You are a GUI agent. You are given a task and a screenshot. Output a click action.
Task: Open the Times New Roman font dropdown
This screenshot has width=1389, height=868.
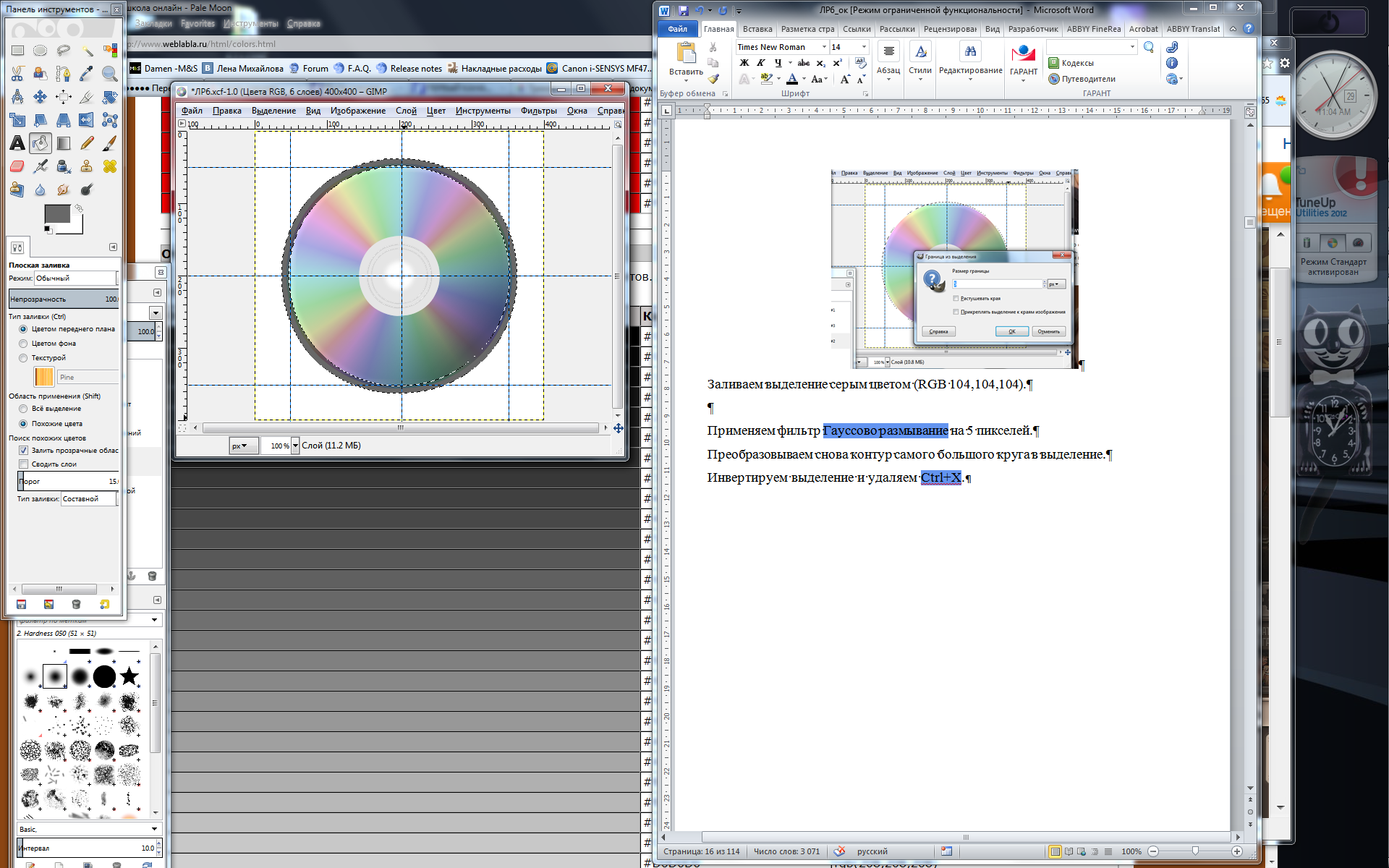tap(824, 47)
